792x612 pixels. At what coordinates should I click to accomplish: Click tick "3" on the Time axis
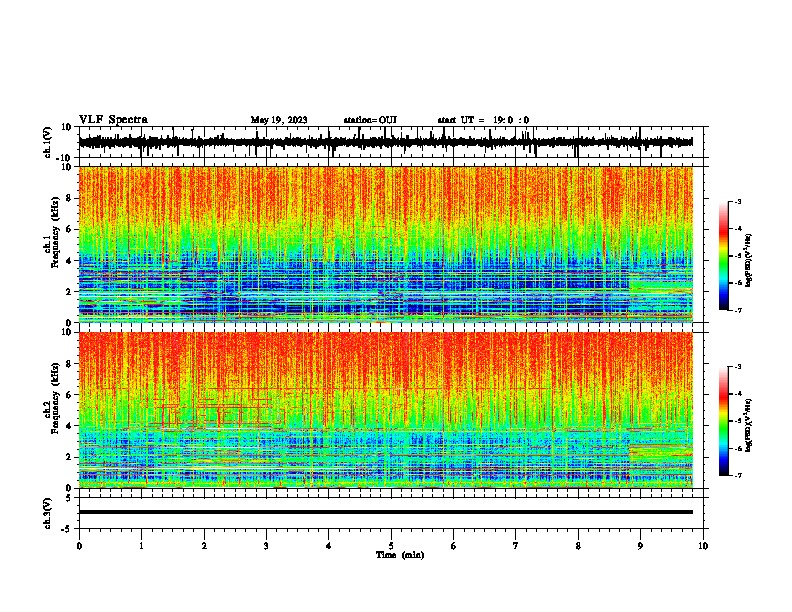[x=266, y=546]
